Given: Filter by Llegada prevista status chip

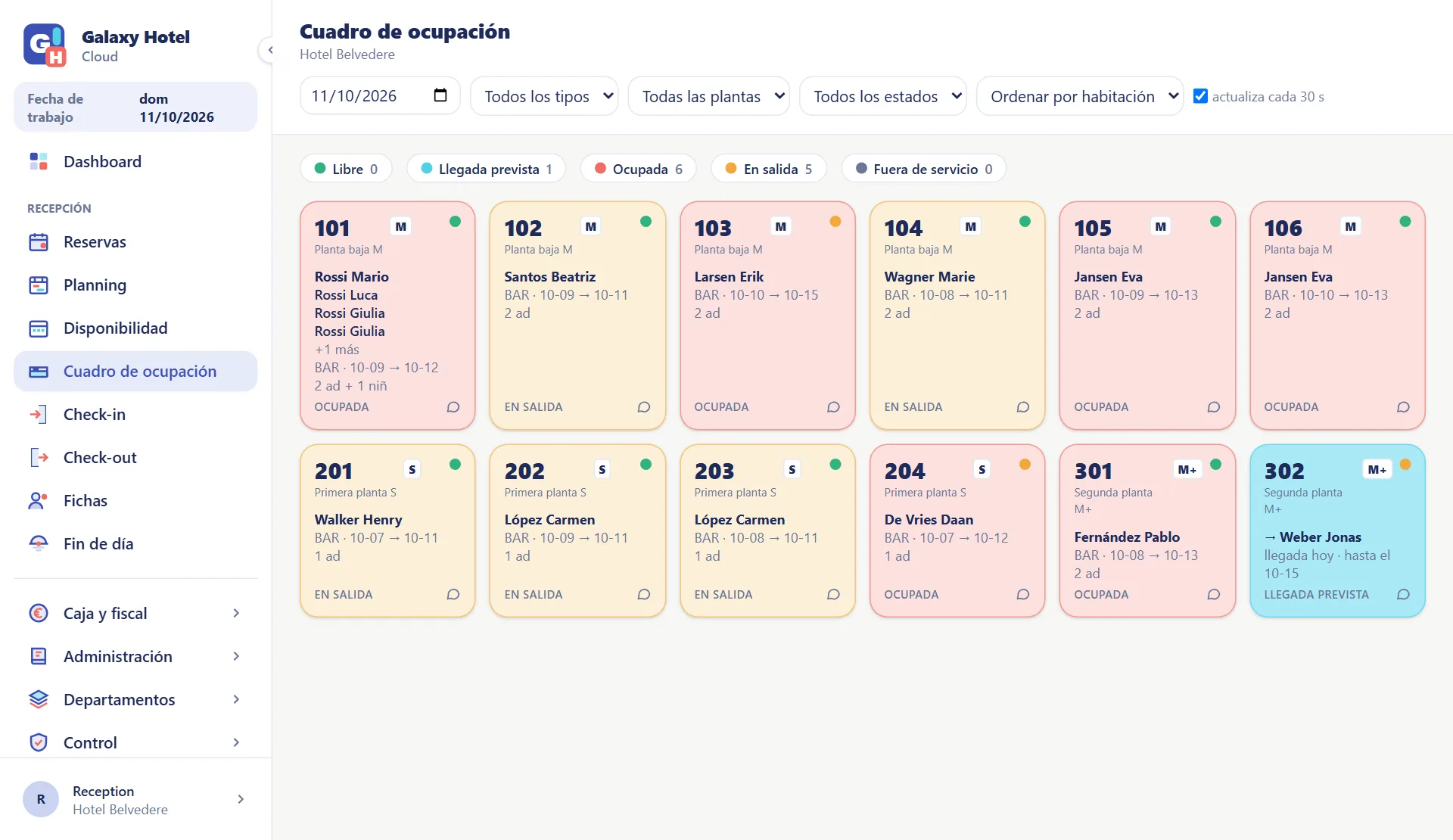Looking at the screenshot, I should click(x=487, y=169).
